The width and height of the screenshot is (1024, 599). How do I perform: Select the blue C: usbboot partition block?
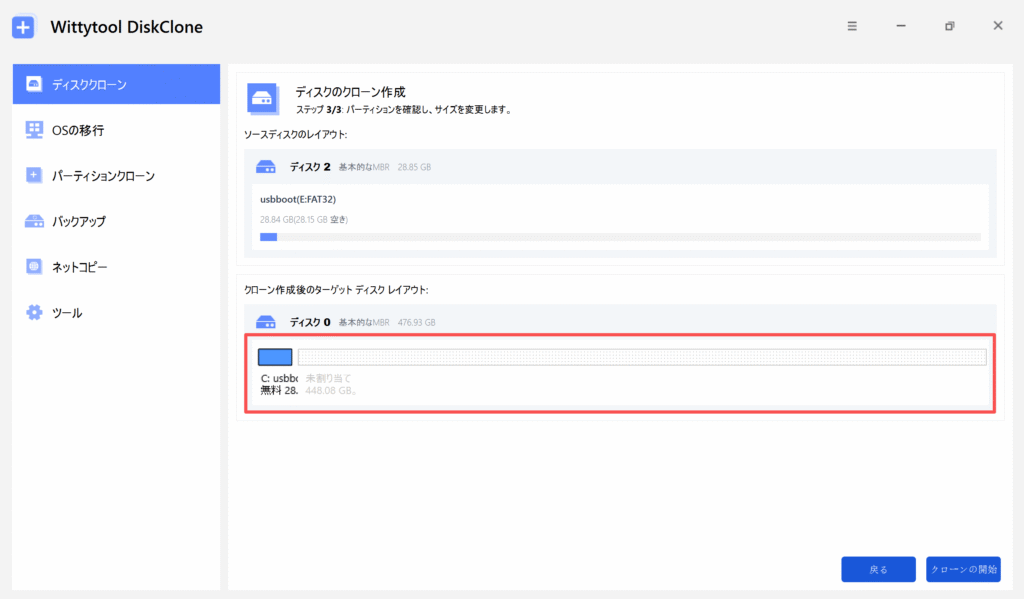pos(275,357)
